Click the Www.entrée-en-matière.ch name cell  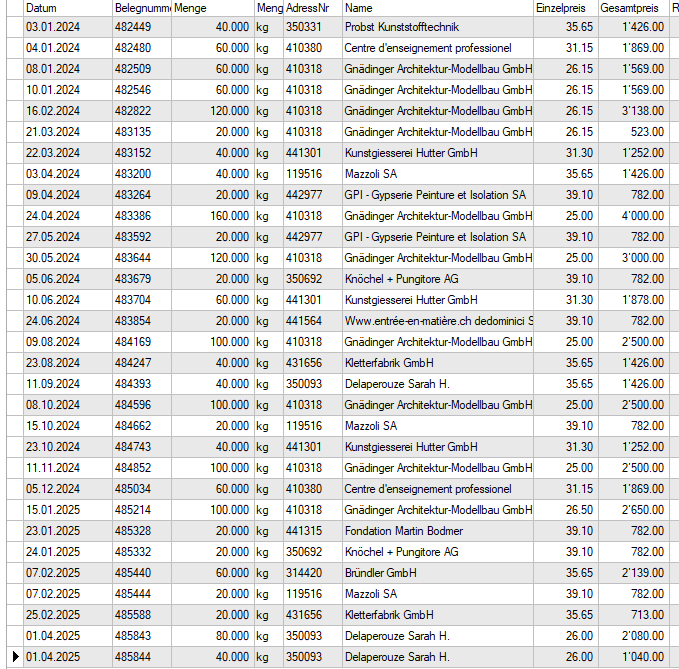[x=436, y=321]
